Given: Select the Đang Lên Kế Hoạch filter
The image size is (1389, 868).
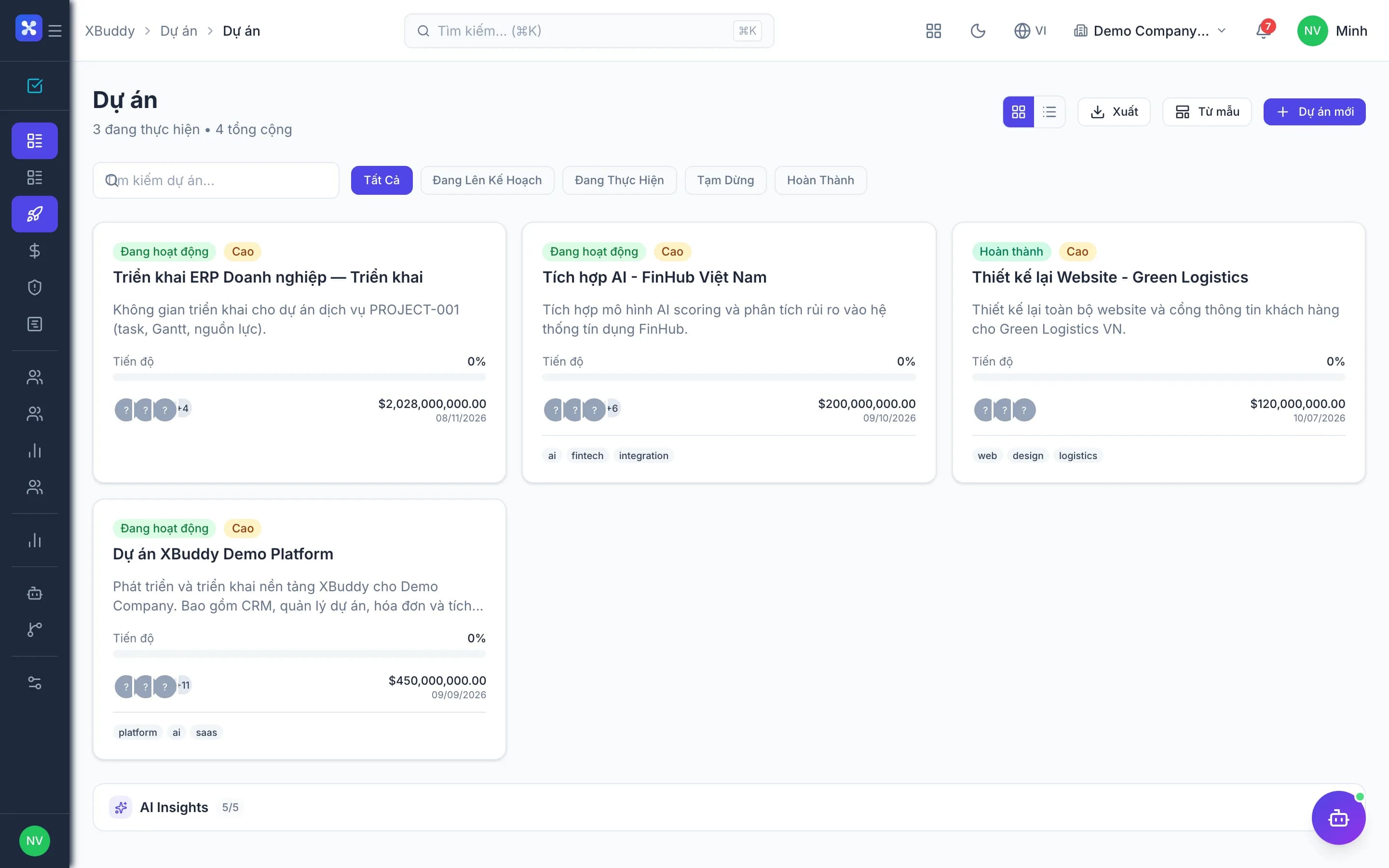Looking at the screenshot, I should pos(487,180).
